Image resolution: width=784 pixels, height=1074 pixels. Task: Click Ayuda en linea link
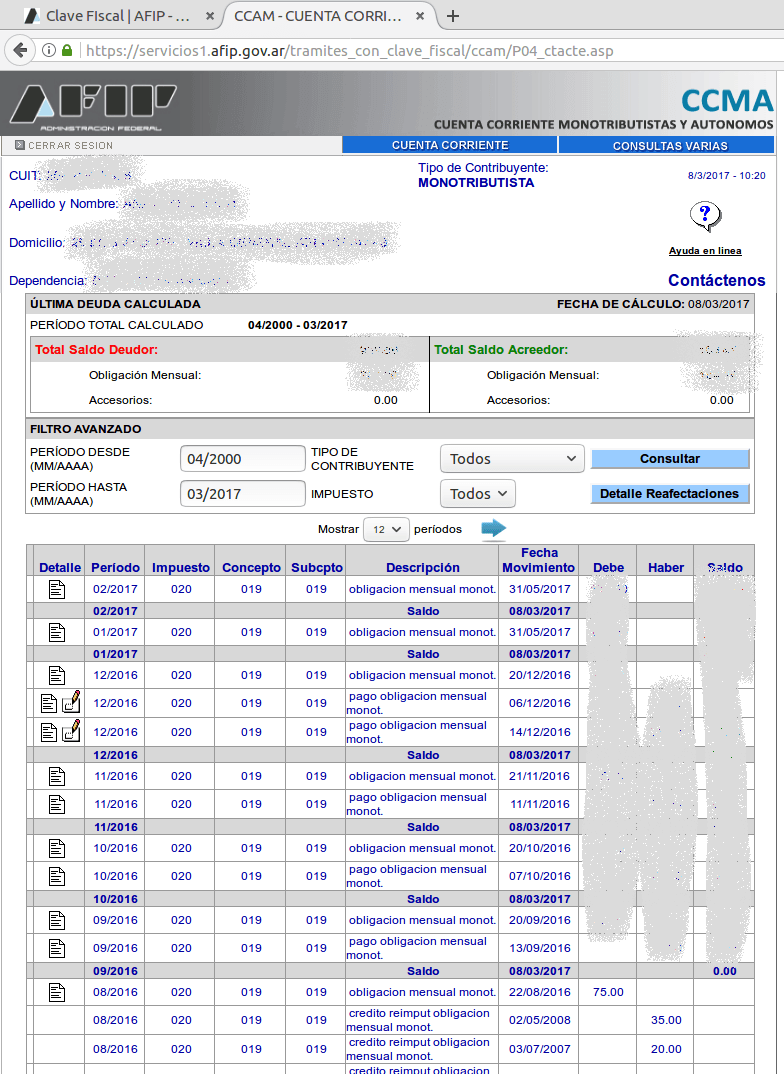(x=705, y=251)
